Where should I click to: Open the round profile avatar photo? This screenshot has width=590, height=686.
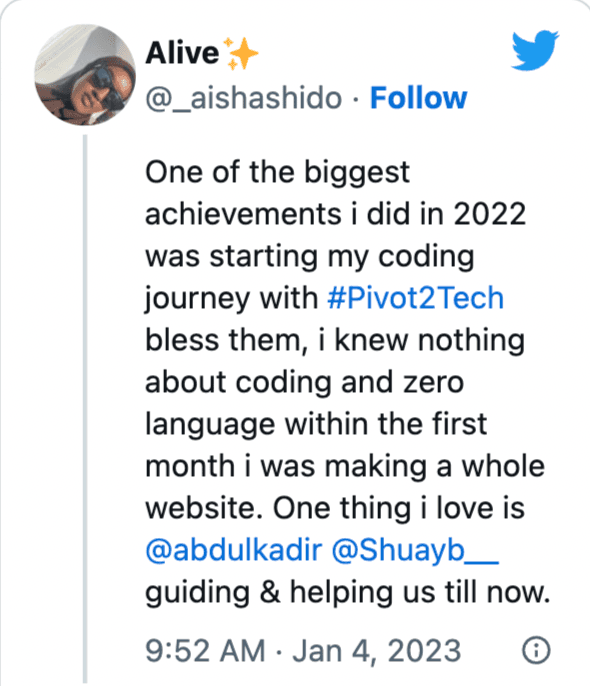[85, 75]
